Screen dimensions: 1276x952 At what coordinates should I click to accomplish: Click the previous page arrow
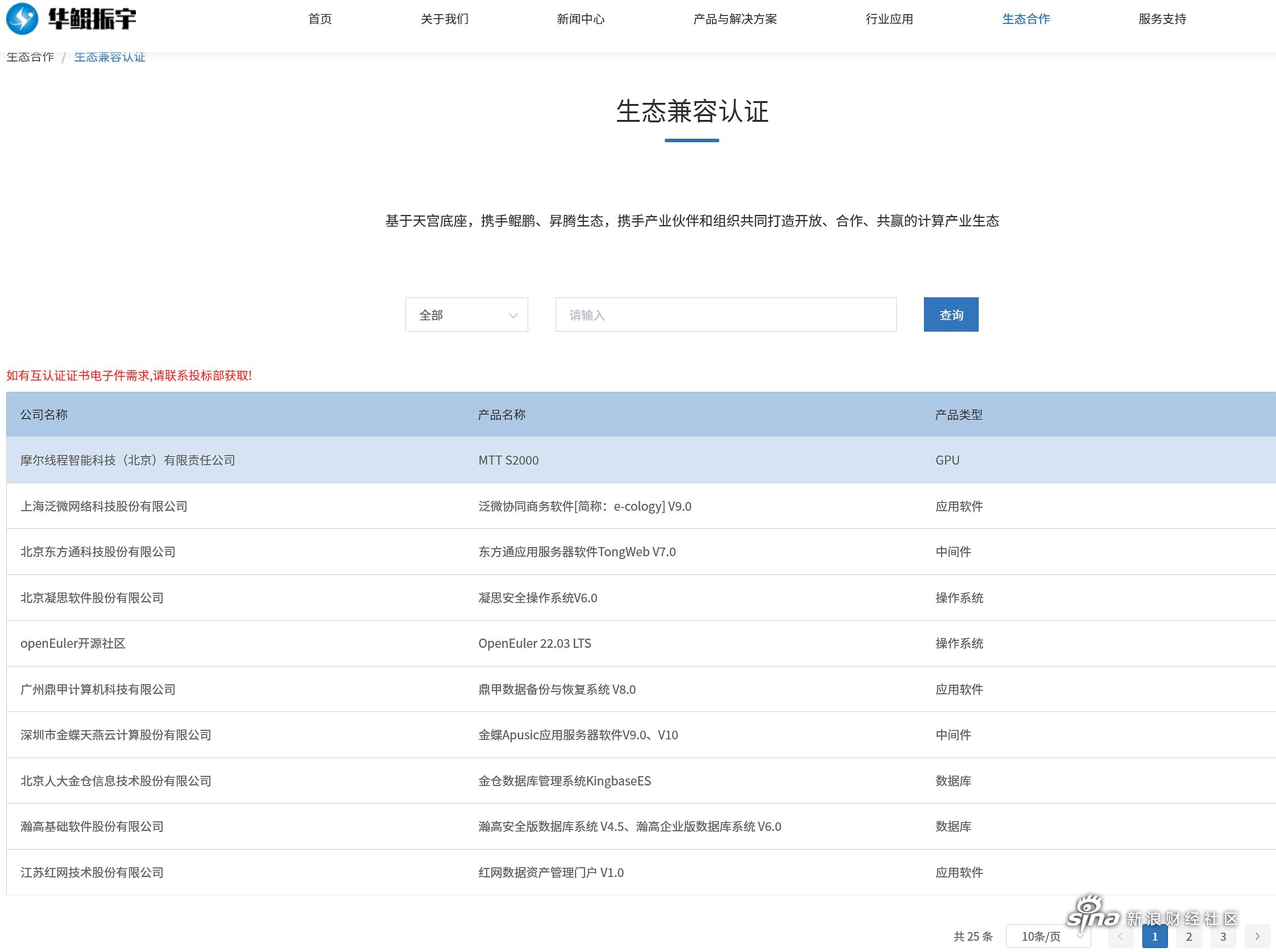(x=1120, y=937)
